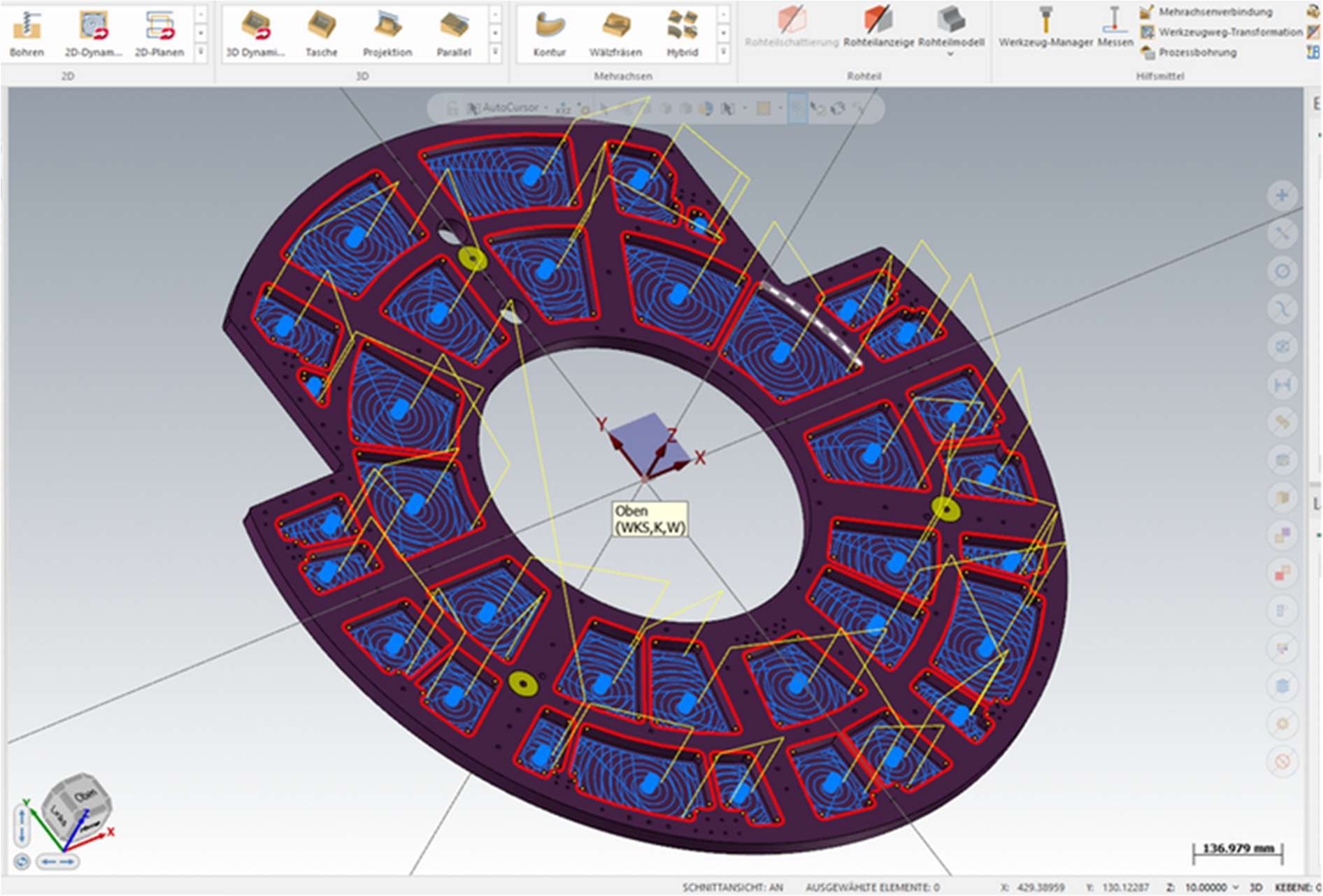1323x896 pixels.
Task: Select the Projektion 3D toolpath
Action: pyautogui.click(x=387, y=33)
